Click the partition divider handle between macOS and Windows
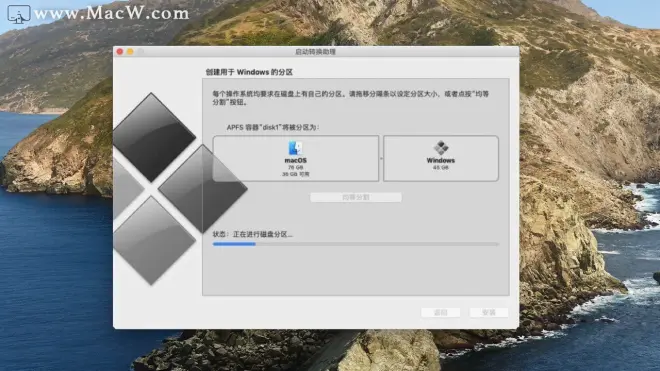This screenshot has width=660, height=371. pyautogui.click(x=381, y=159)
